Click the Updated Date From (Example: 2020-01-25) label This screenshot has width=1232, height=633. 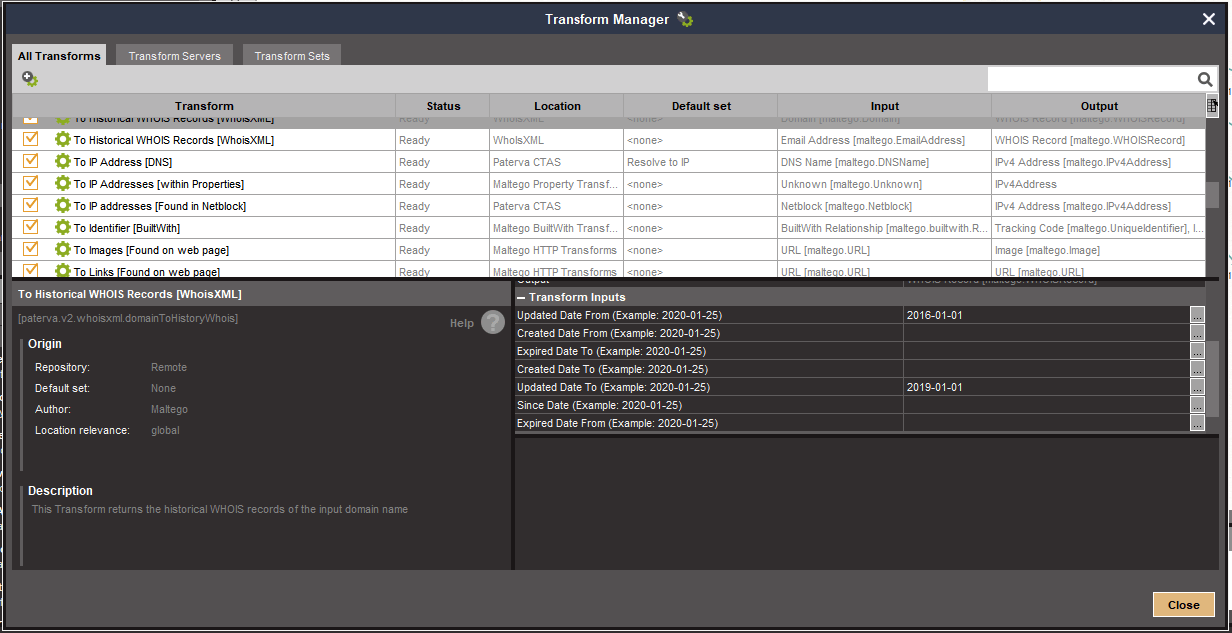[x=619, y=316]
